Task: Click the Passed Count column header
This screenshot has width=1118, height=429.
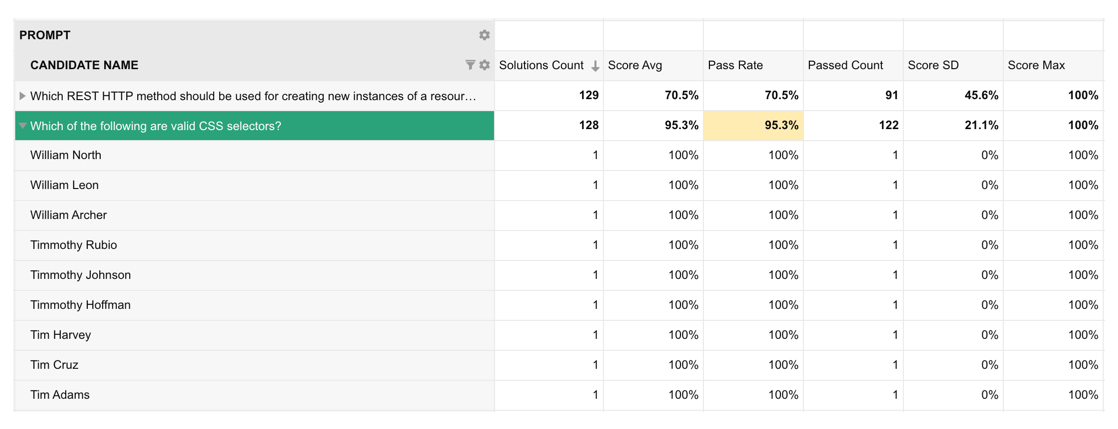Action: click(845, 65)
